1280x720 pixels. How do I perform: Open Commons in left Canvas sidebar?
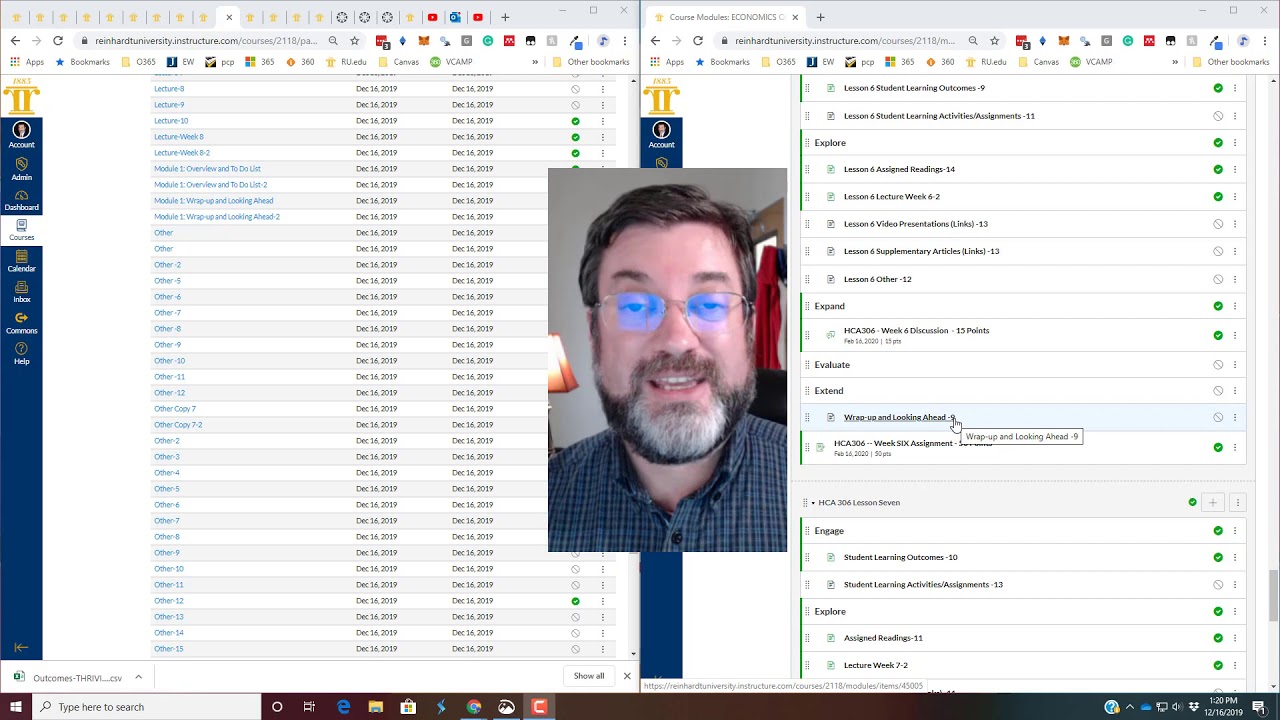click(21, 323)
